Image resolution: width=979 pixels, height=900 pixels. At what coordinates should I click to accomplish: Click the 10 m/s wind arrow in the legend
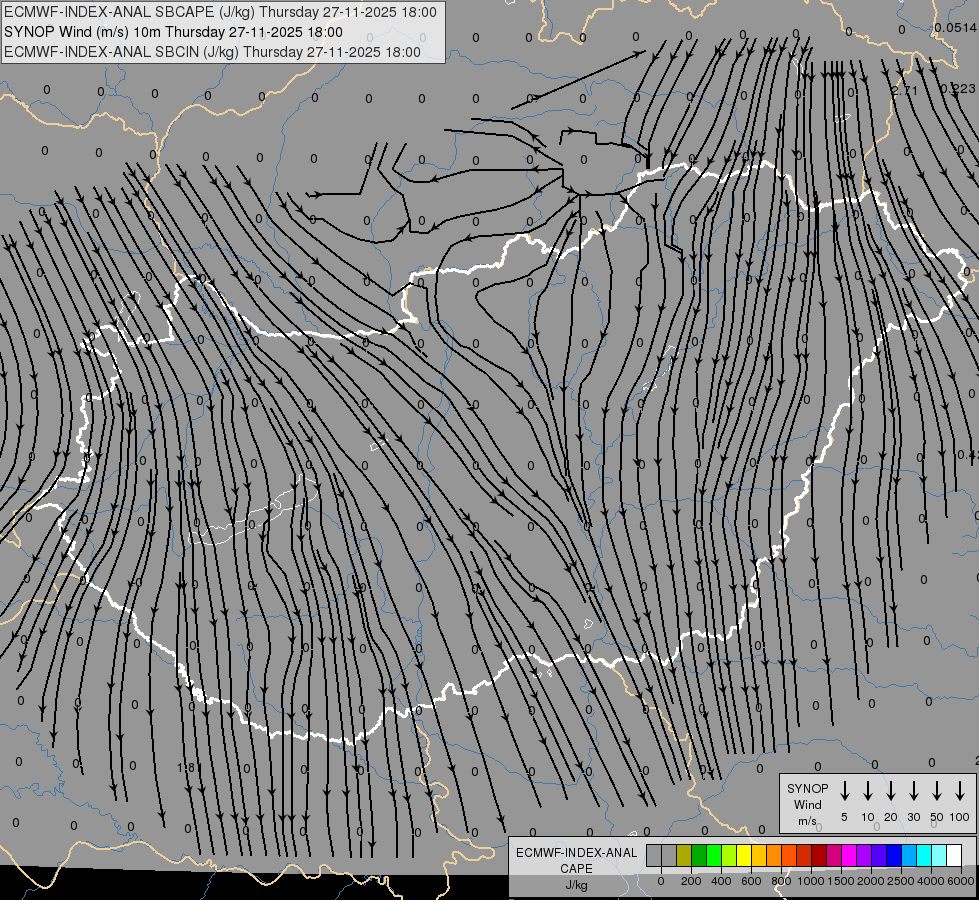click(x=867, y=790)
